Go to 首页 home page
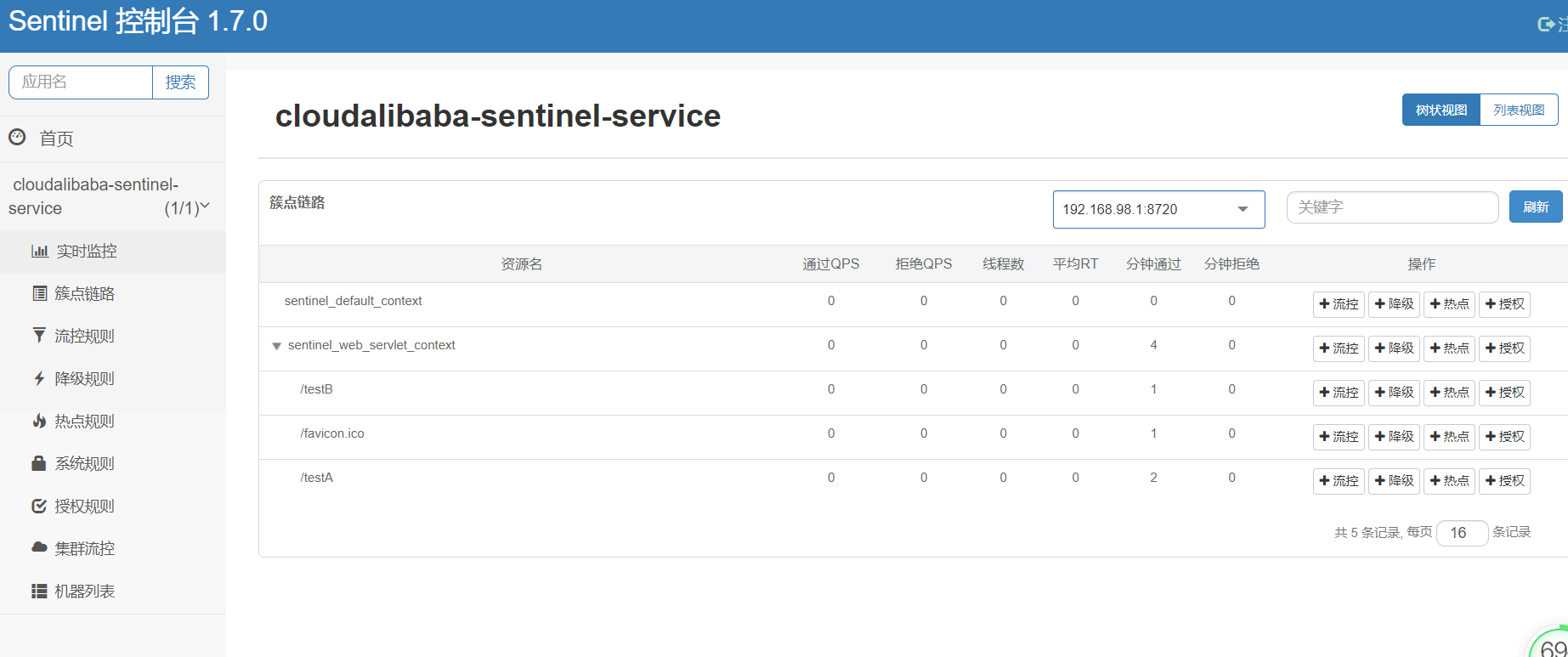The height and width of the screenshot is (657, 1568). pos(113,139)
